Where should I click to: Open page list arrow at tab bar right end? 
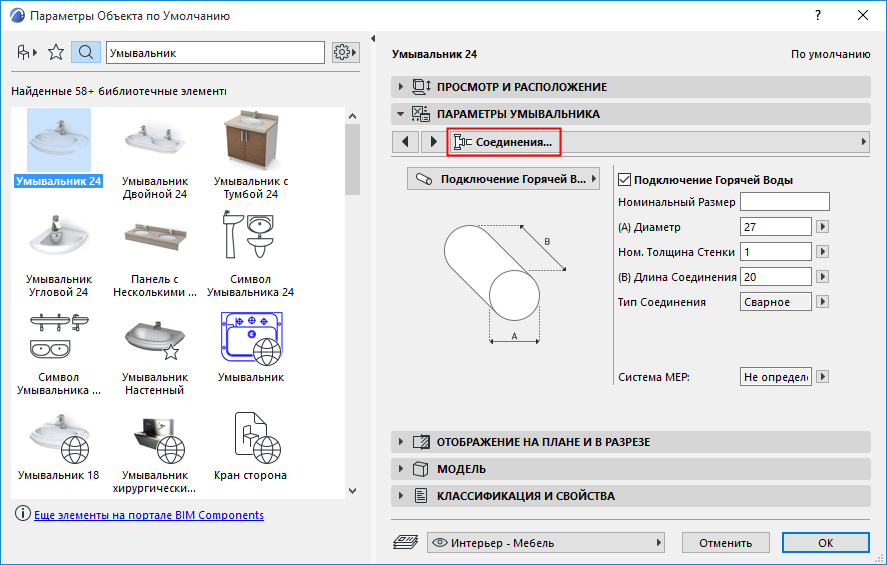(863, 141)
